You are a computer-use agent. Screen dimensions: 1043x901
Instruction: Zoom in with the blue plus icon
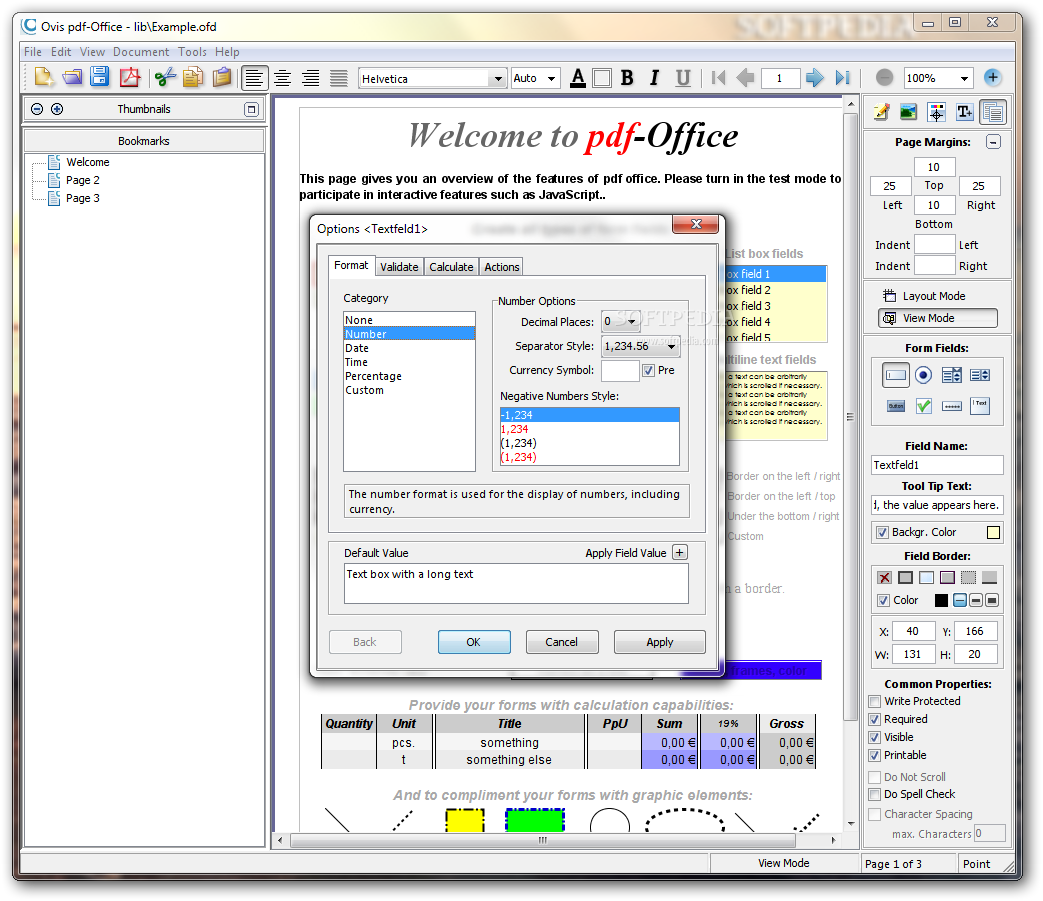(x=992, y=78)
